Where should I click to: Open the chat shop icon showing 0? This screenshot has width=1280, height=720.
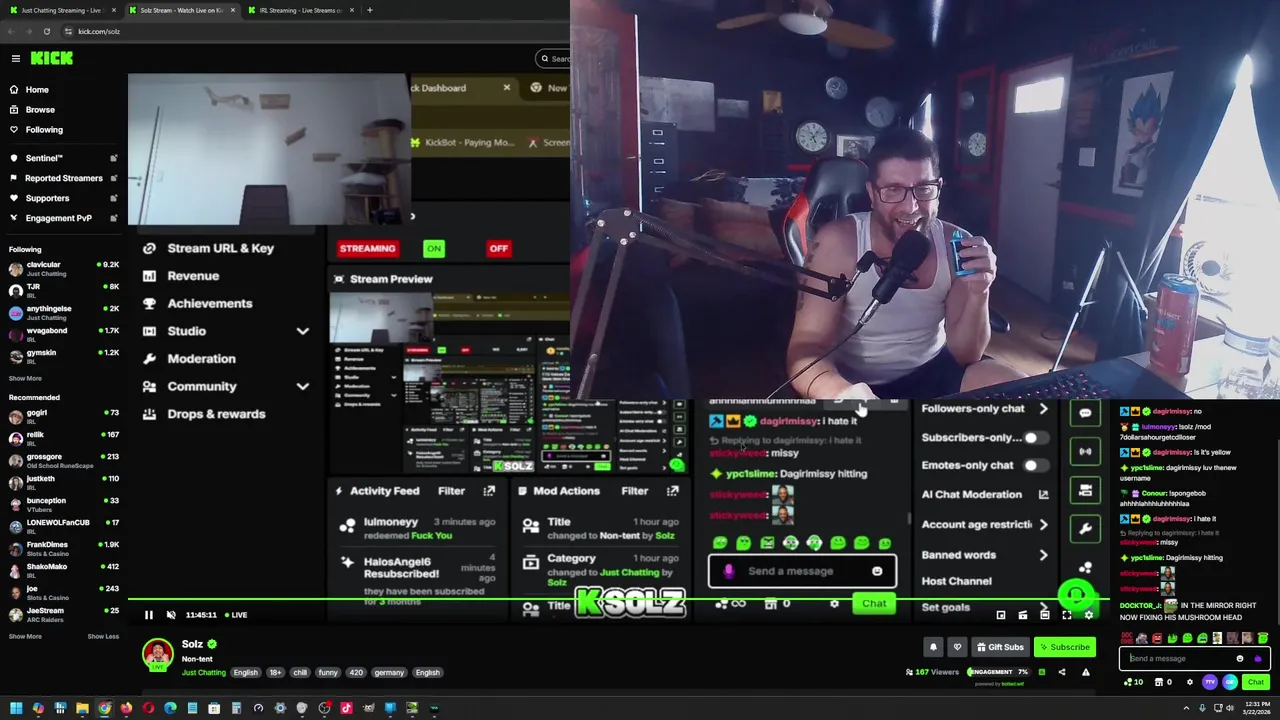pos(1163,682)
